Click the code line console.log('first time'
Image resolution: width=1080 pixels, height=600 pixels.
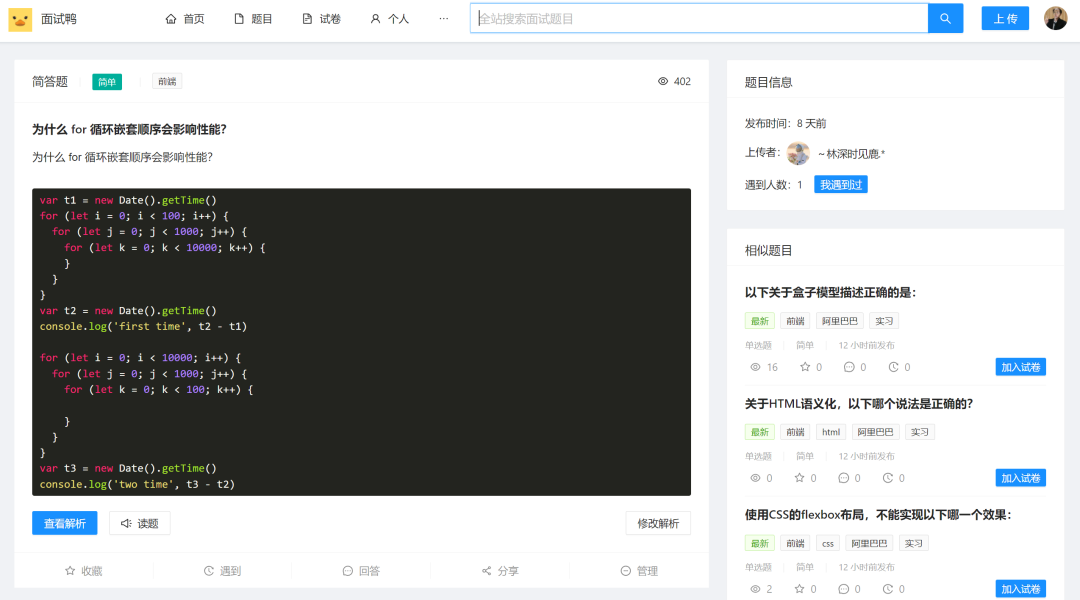143,327
